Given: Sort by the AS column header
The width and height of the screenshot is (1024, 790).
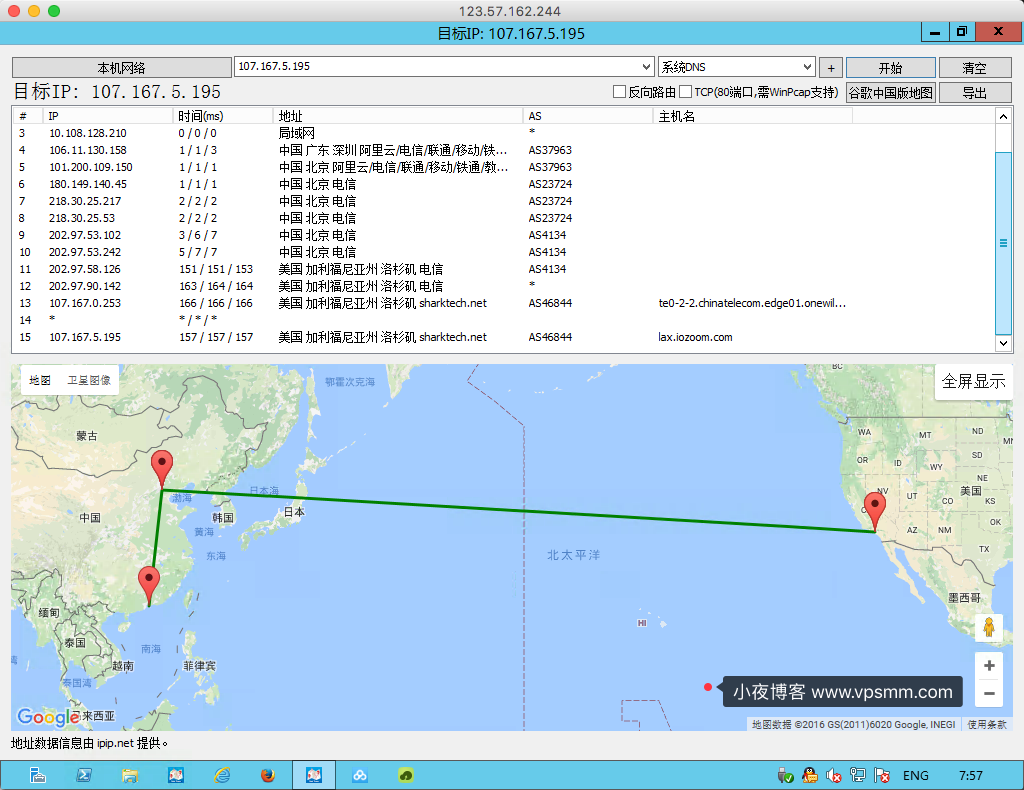Looking at the screenshot, I should click(x=588, y=116).
